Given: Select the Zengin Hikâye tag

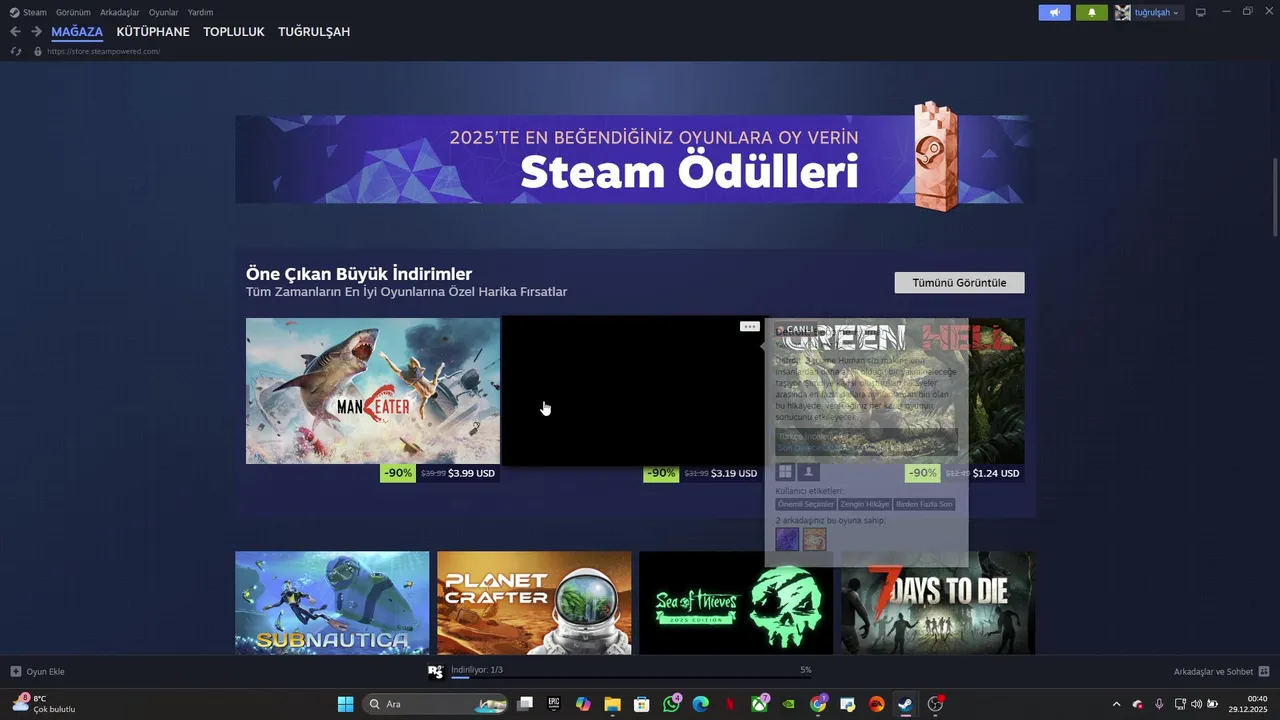Looking at the screenshot, I should tap(864, 504).
